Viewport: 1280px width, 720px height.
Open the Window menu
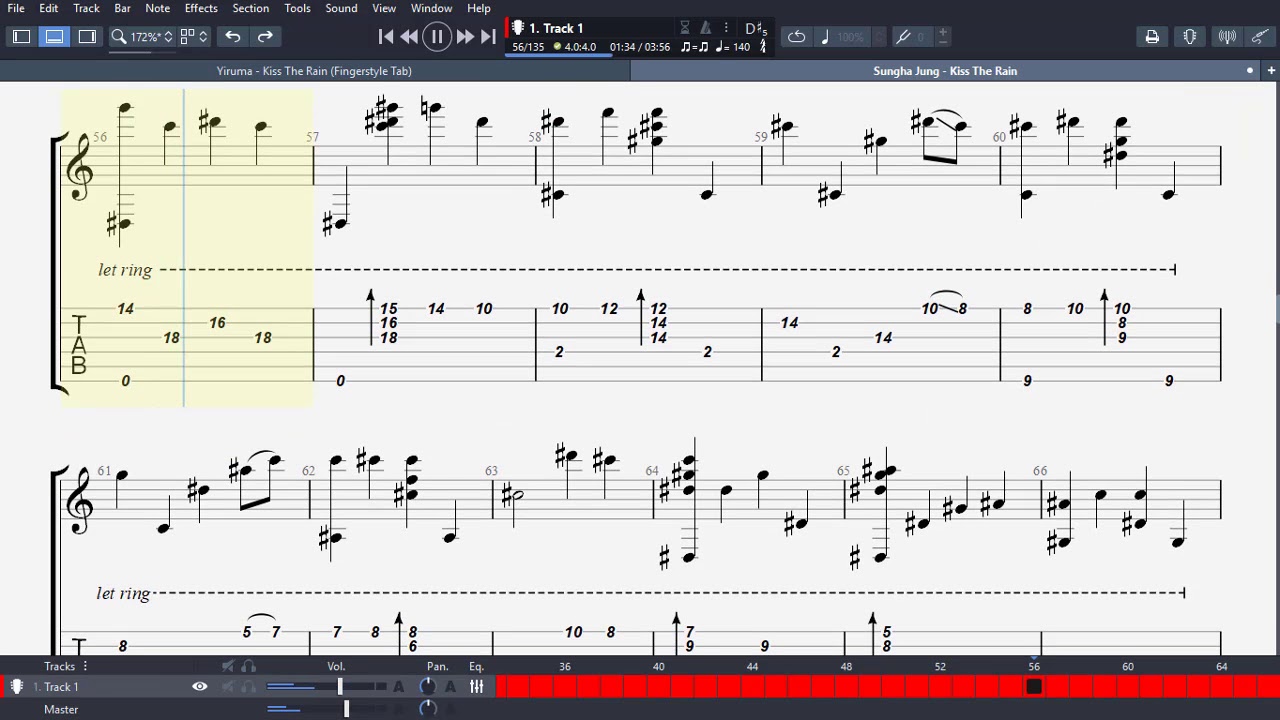pyautogui.click(x=431, y=8)
